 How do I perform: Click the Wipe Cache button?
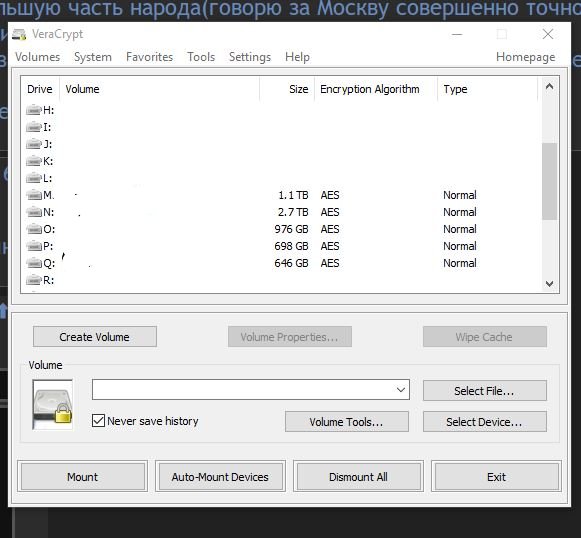point(485,336)
